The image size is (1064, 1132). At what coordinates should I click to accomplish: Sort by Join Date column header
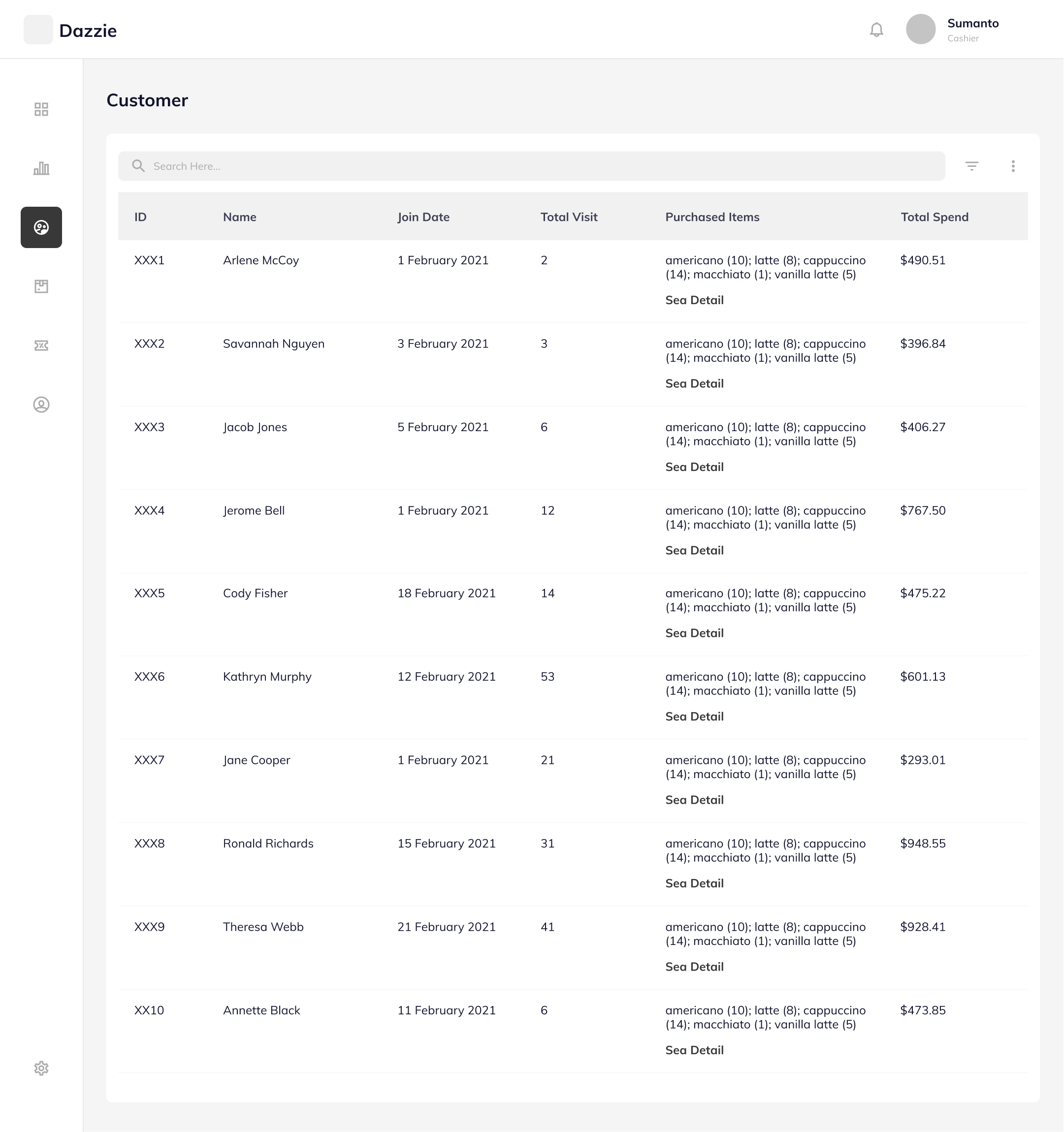423,217
